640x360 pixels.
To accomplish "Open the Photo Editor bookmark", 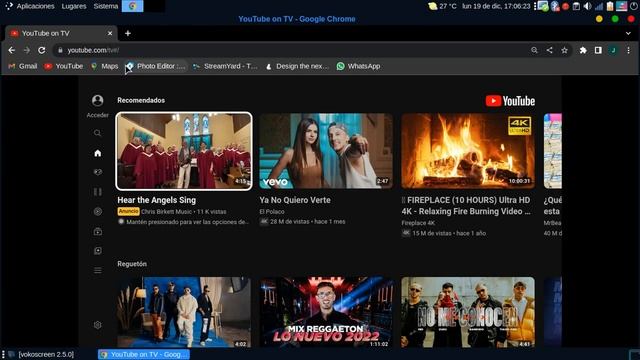I will 156,66.
